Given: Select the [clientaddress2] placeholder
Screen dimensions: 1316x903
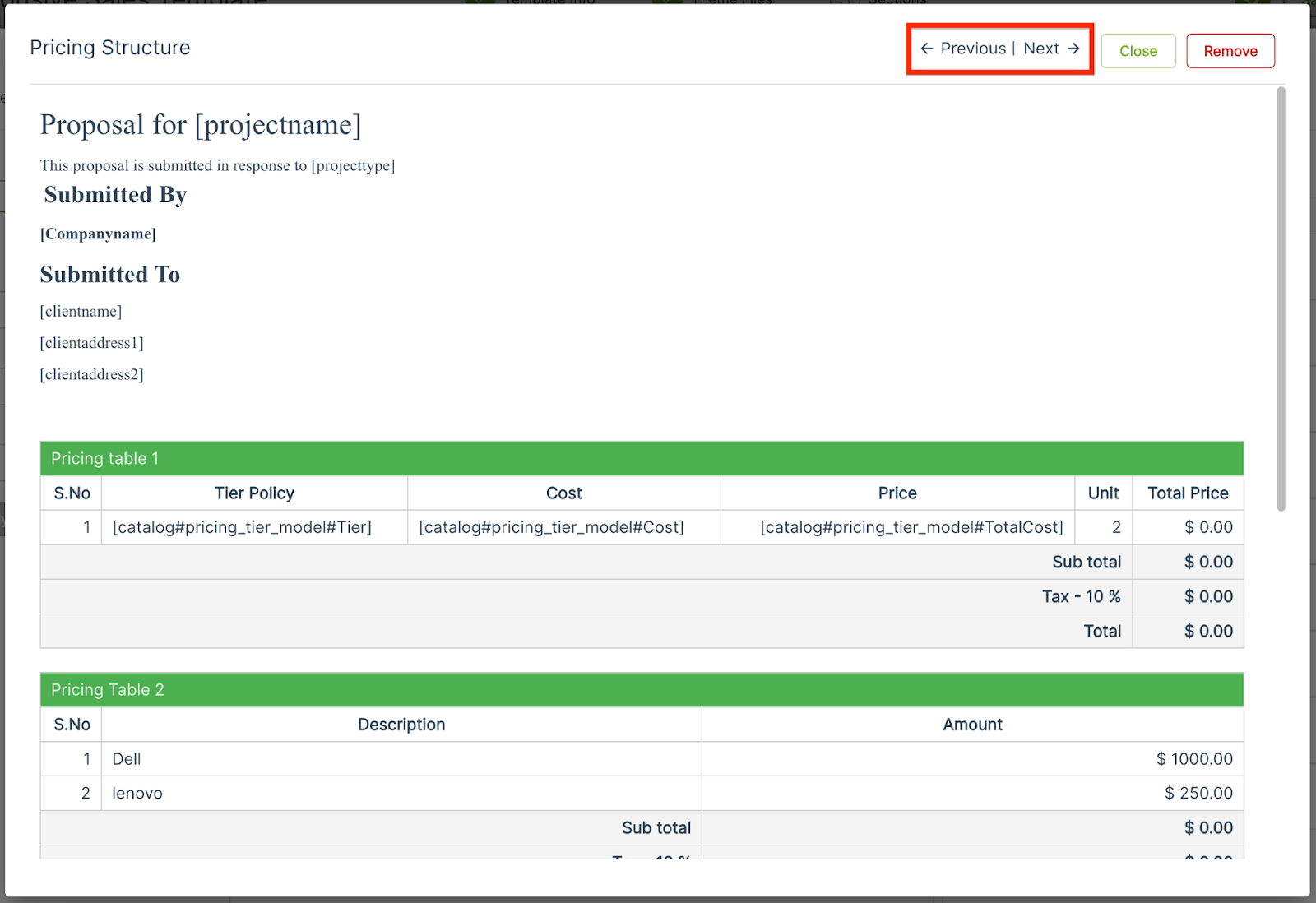Looking at the screenshot, I should click(x=92, y=374).
